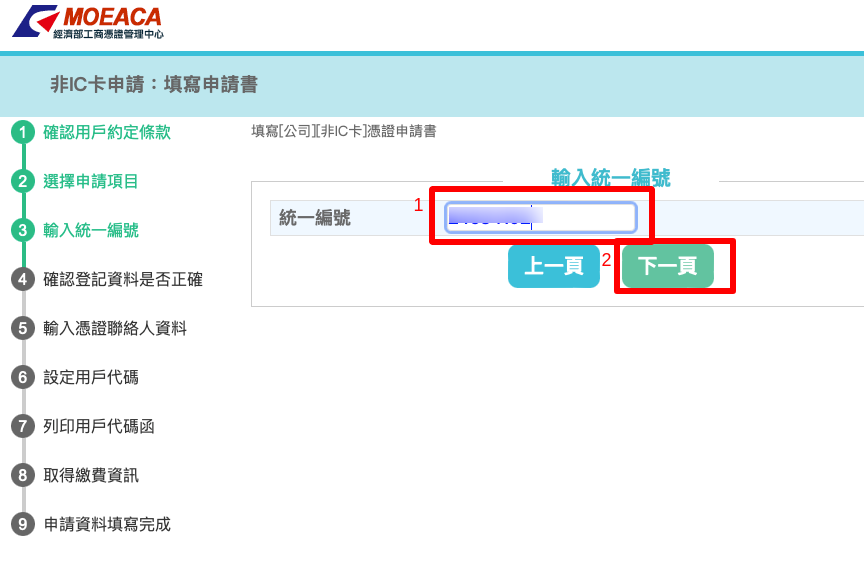Select step 7 number circle

tap(23, 426)
